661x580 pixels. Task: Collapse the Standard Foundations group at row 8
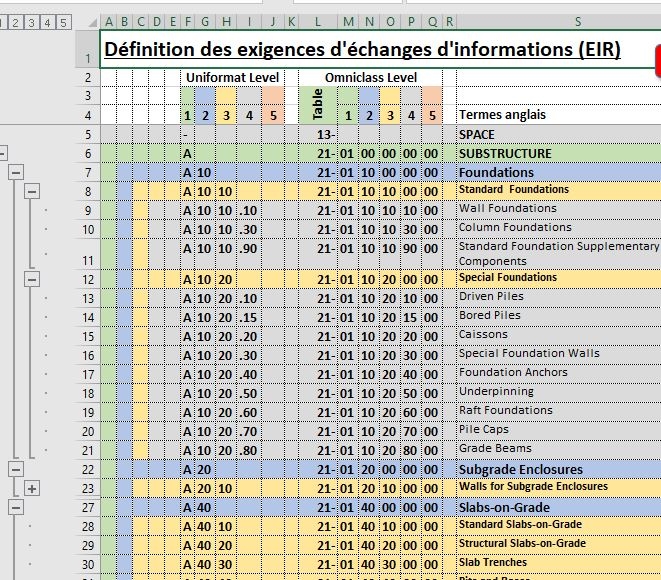32,192
